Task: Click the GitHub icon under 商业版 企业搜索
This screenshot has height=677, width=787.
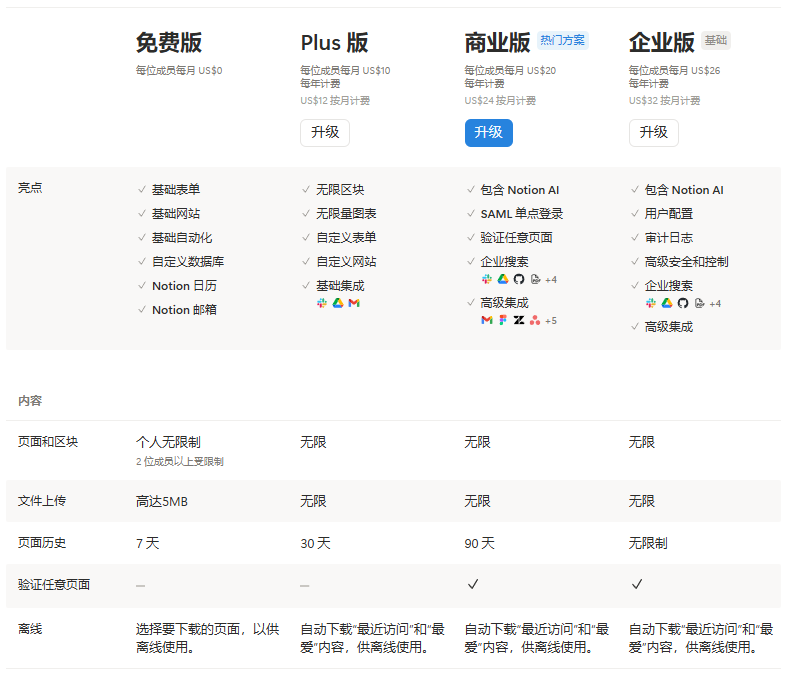Action: [518, 279]
